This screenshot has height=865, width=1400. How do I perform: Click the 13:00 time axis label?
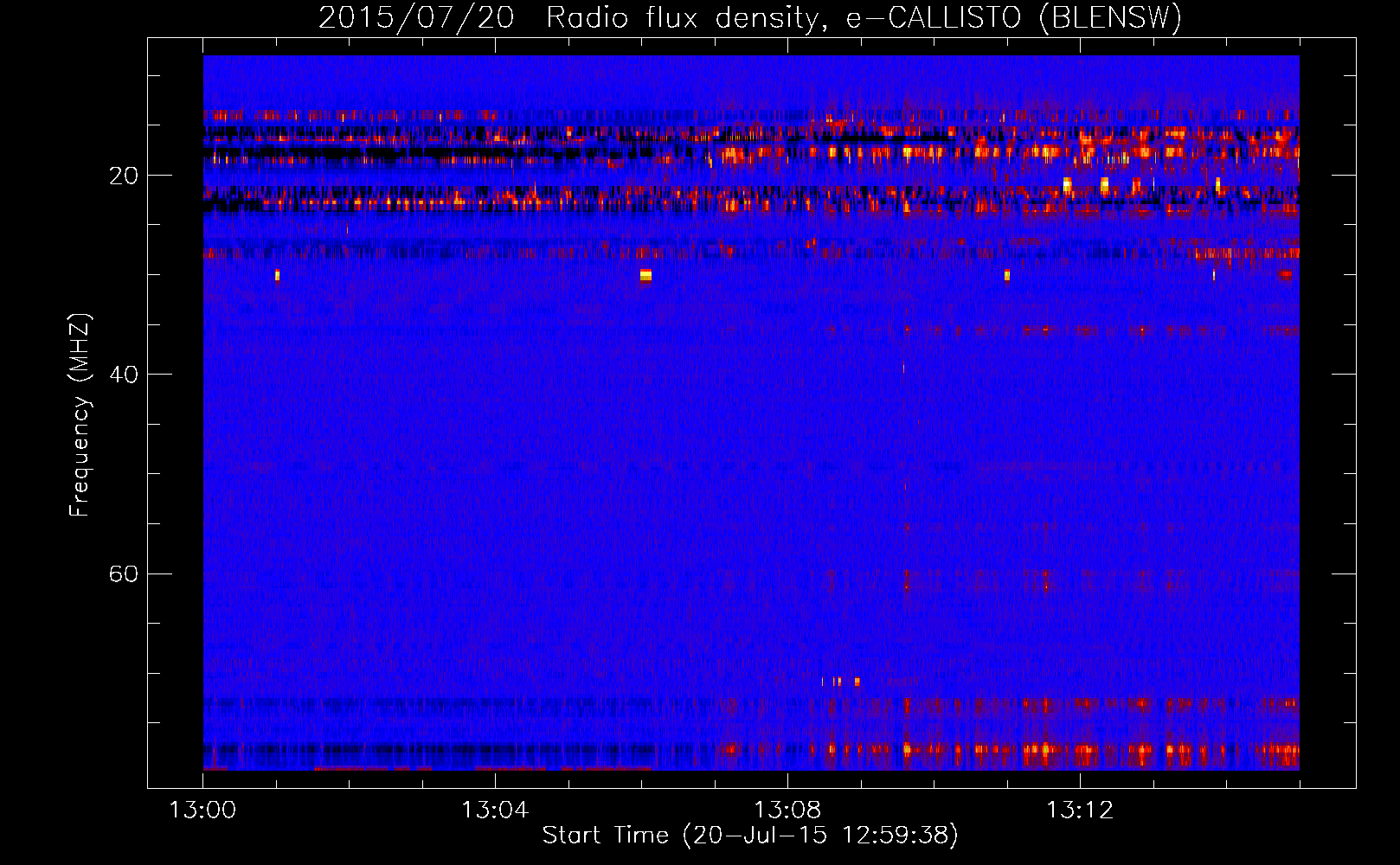pyautogui.click(x=202, y=811)
